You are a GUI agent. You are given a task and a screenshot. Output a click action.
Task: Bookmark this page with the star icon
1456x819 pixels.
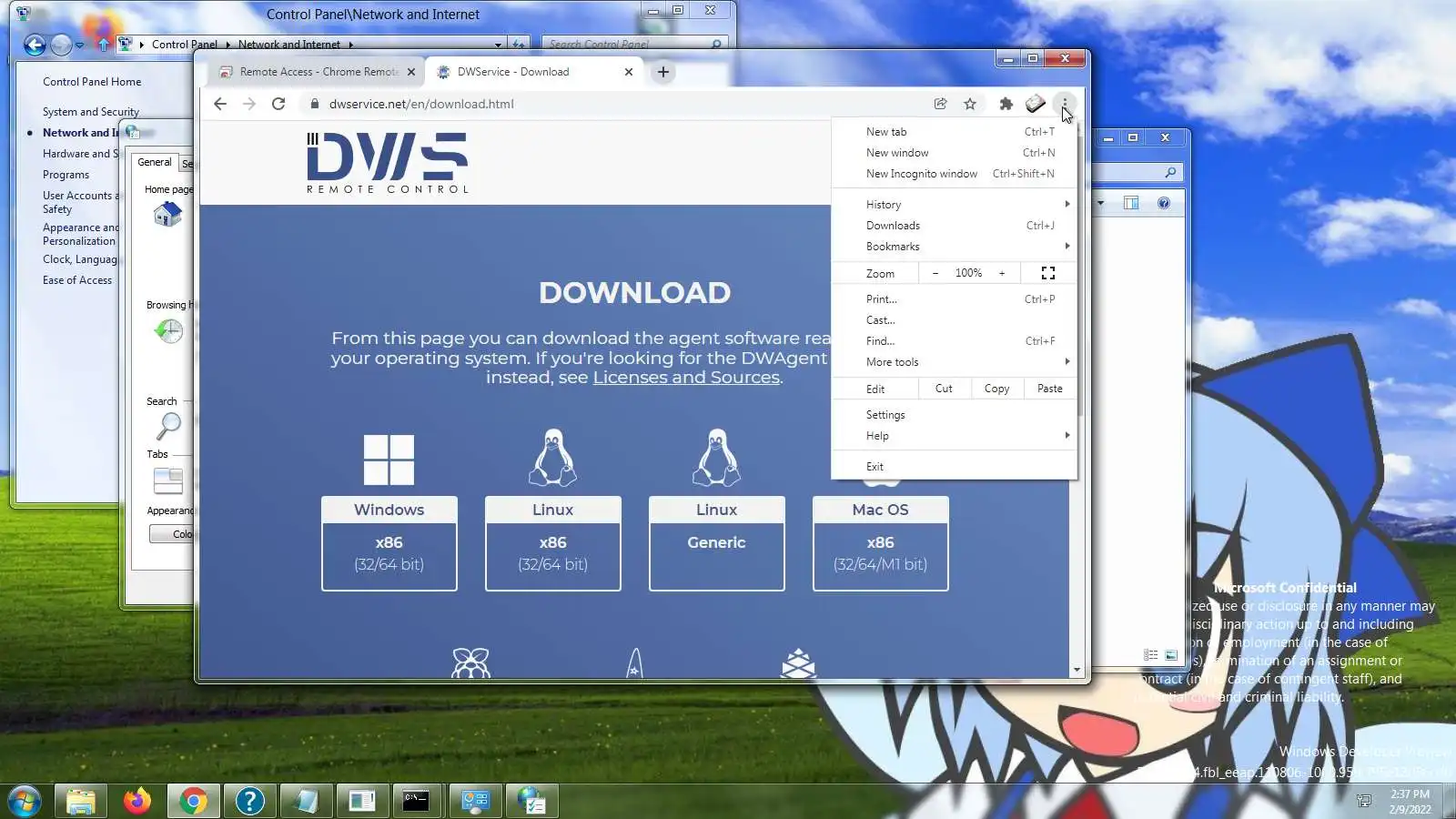pos(970,104)
